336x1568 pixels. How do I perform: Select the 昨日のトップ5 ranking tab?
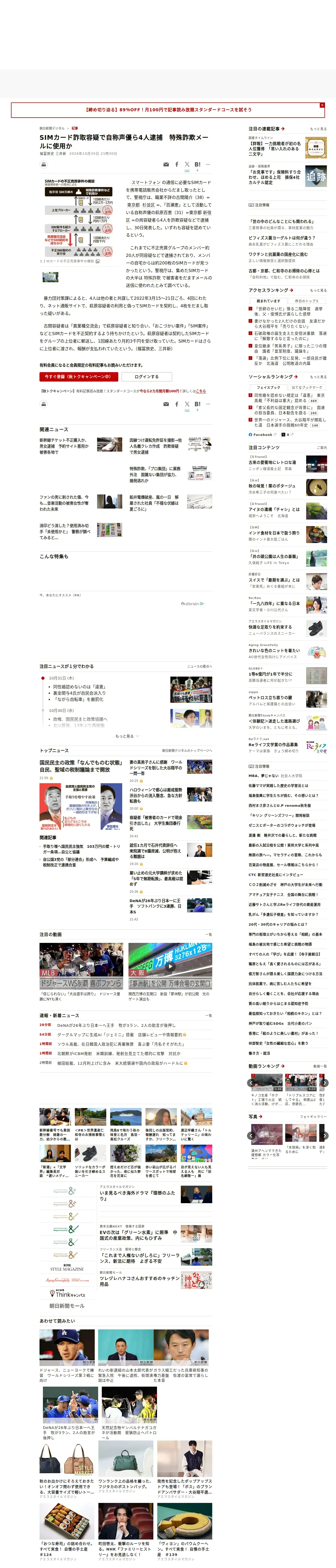tap(307, 301)
